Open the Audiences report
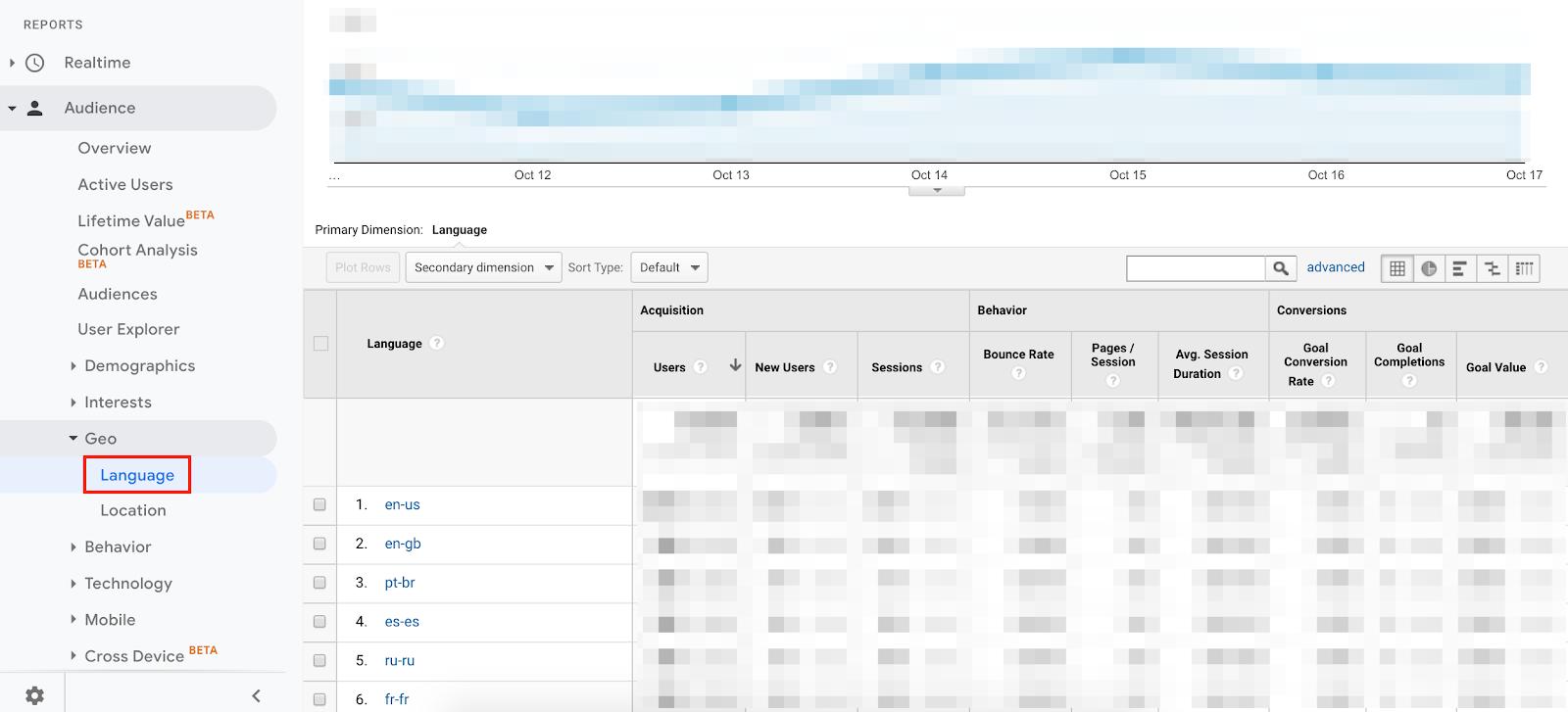This screenshot has width=1568, height=712. pyautogui.click(x=118, y=294)
